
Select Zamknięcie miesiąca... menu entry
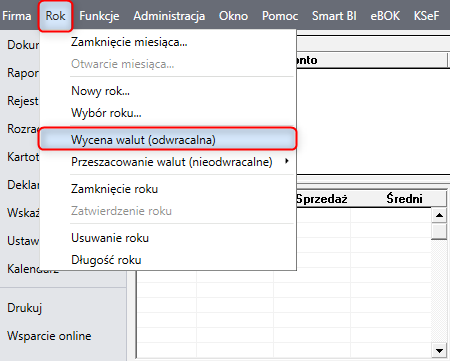point(167,42)
